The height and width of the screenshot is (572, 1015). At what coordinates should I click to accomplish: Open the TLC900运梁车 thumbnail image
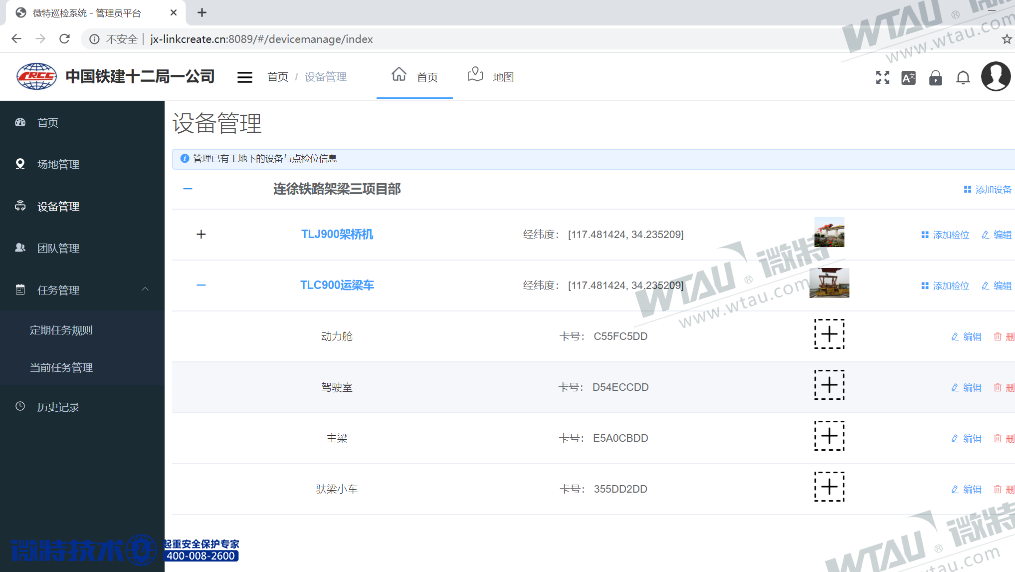click(829, 284)
